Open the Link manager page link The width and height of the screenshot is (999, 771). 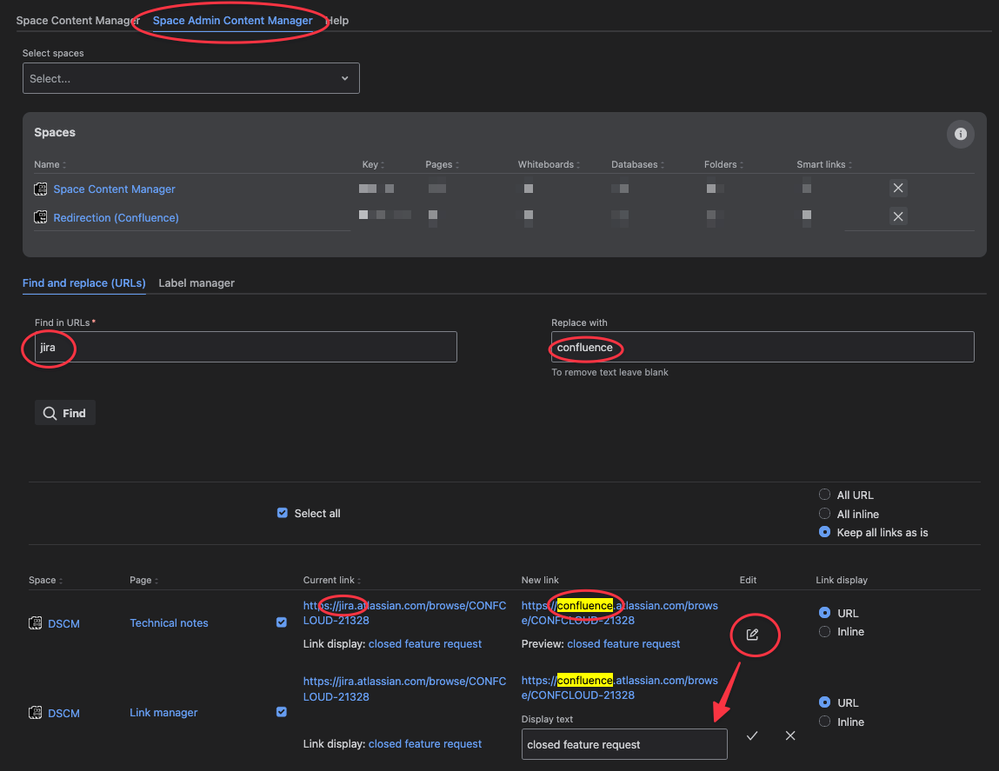tap(164, 712)
